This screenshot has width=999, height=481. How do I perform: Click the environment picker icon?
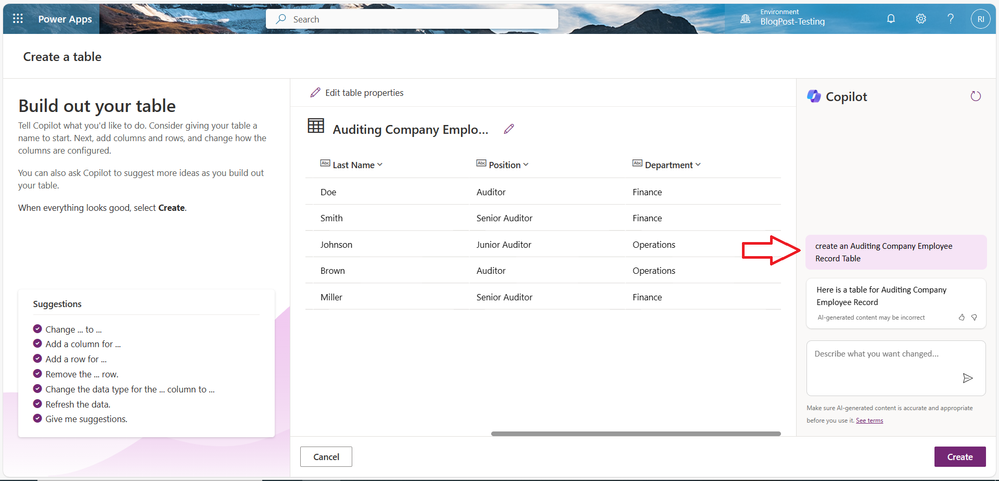(x=745, y=19)
